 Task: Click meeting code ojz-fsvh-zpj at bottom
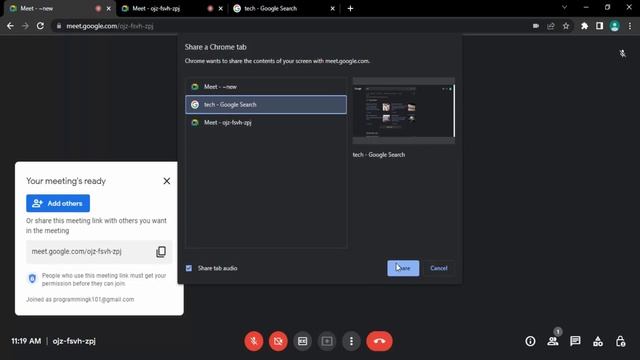[x=74, y=341]
